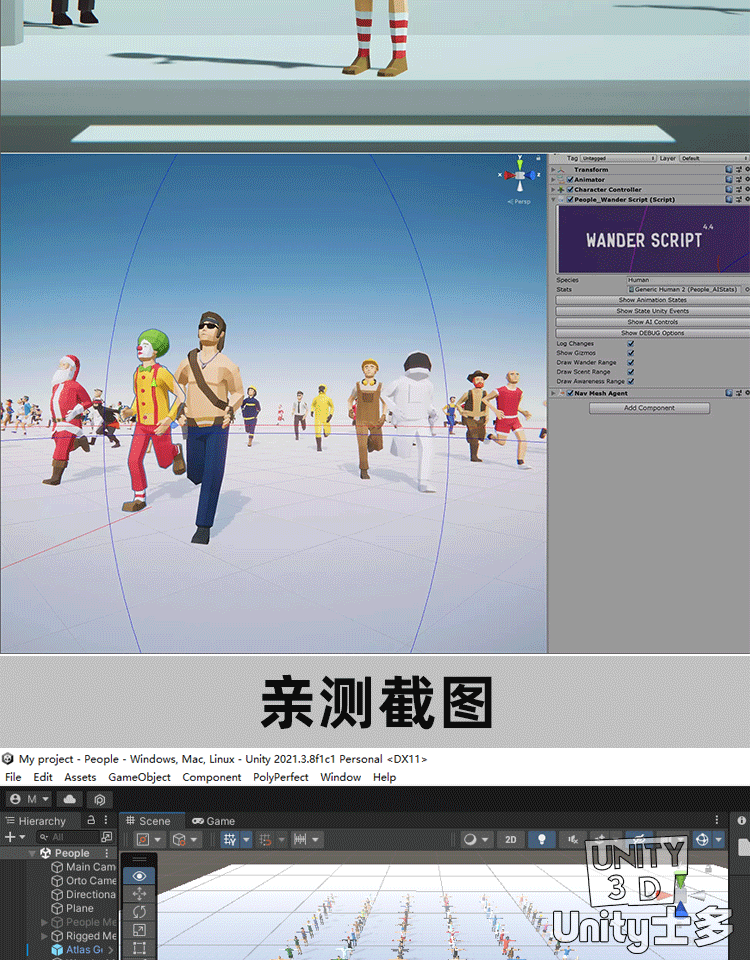The height and width of the screenshot is (960, 750).
Task: Toggle scene lighting bulb icon
Action: 542,840
